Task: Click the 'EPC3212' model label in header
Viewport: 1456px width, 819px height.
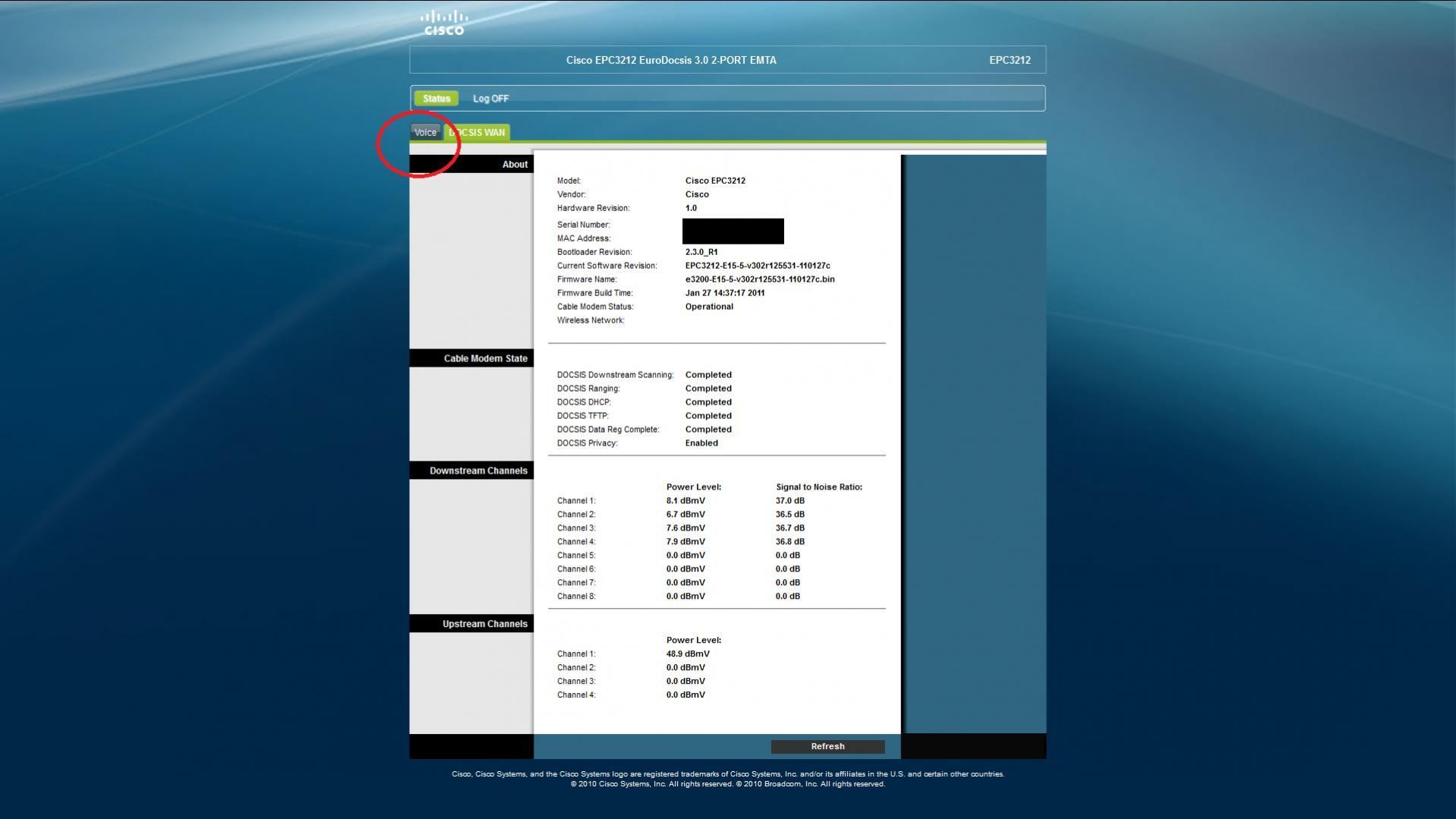Action: (x=1010, y=60)
